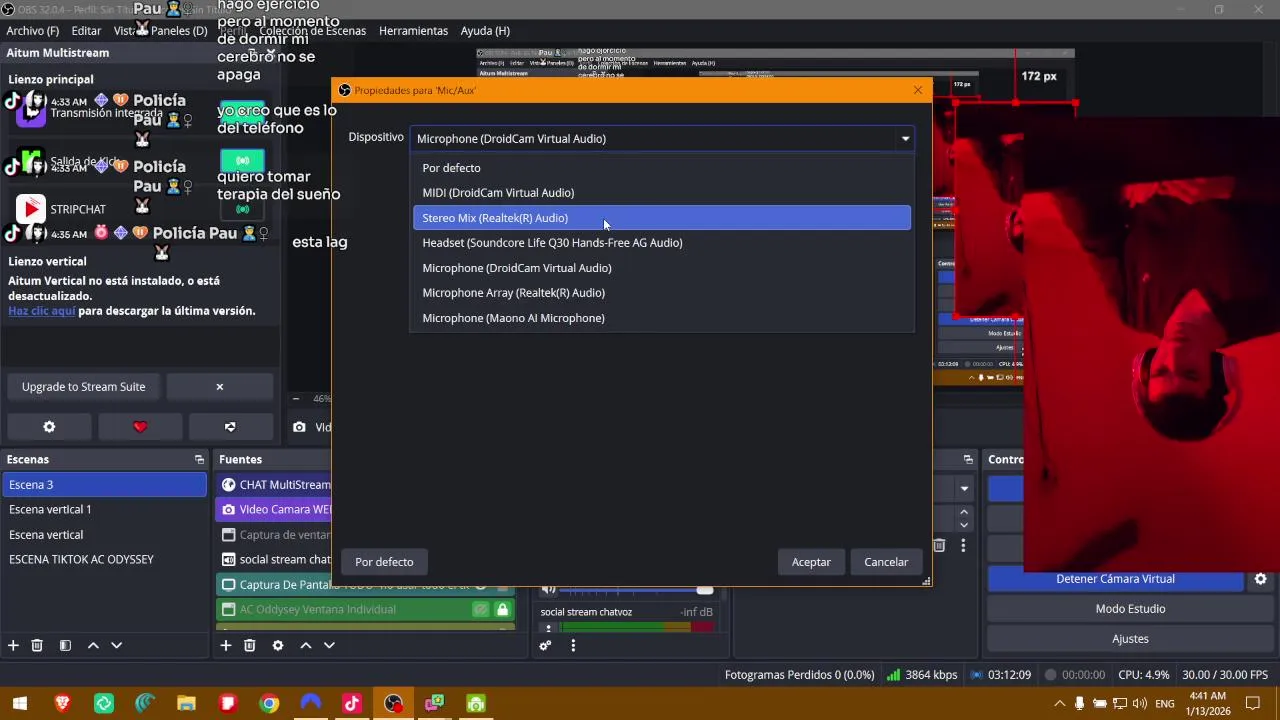
Task: Click the red heart button in Aitum panel
Action: point(140,427)
